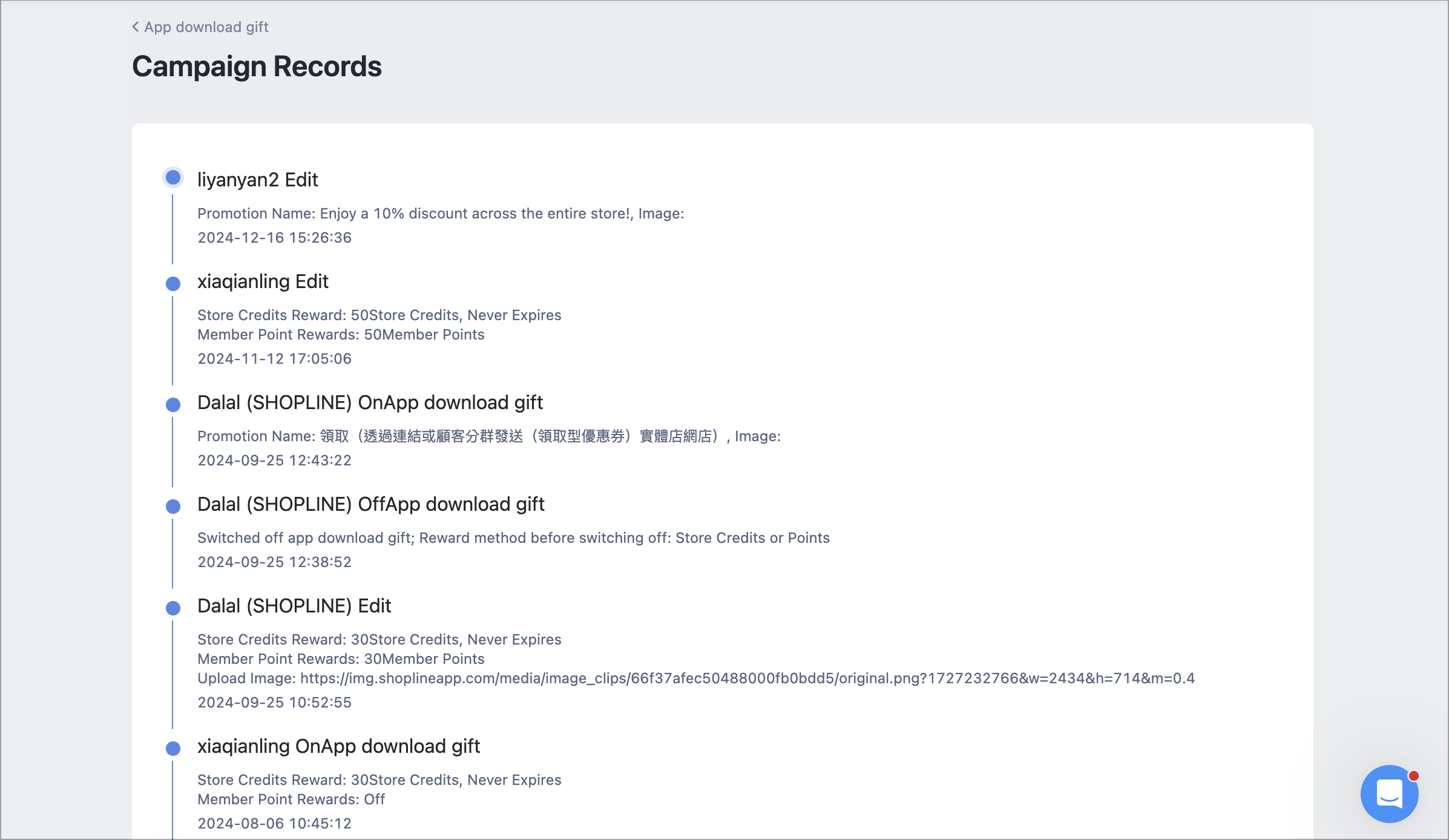The width and height of the screenshot is (1449, 840).
Task: Select the 'liyanyan2 Edit' record title
Action: tap(258, 180)
